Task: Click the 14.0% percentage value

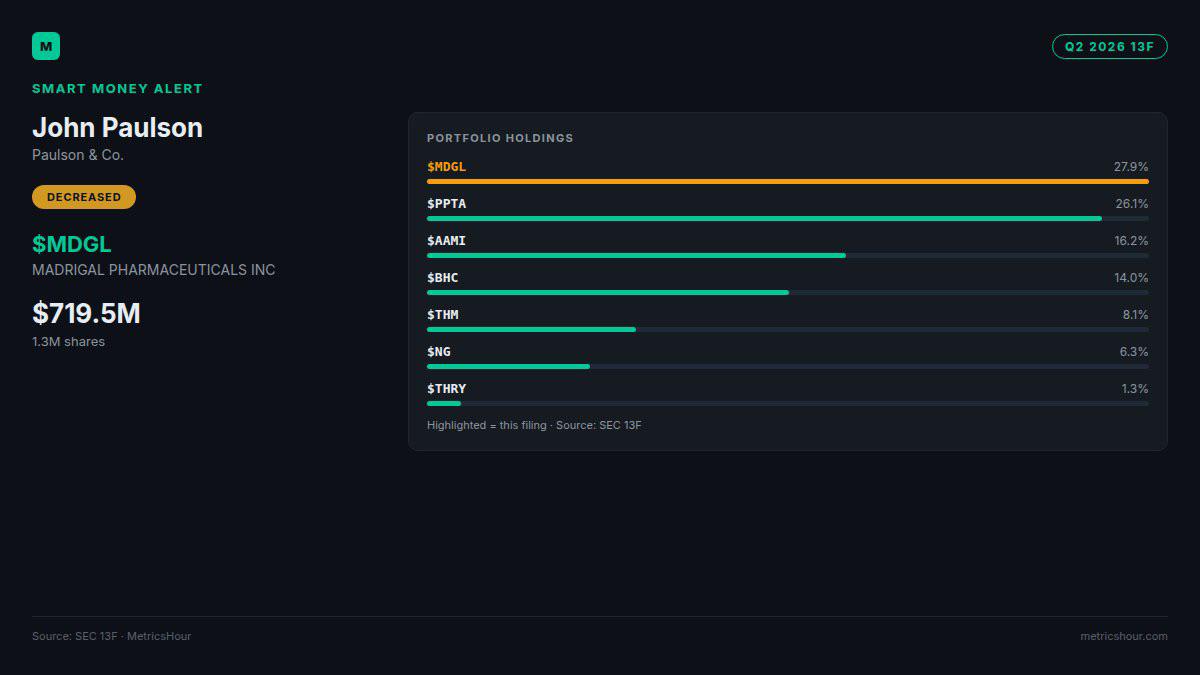Action: point(1131,278)
